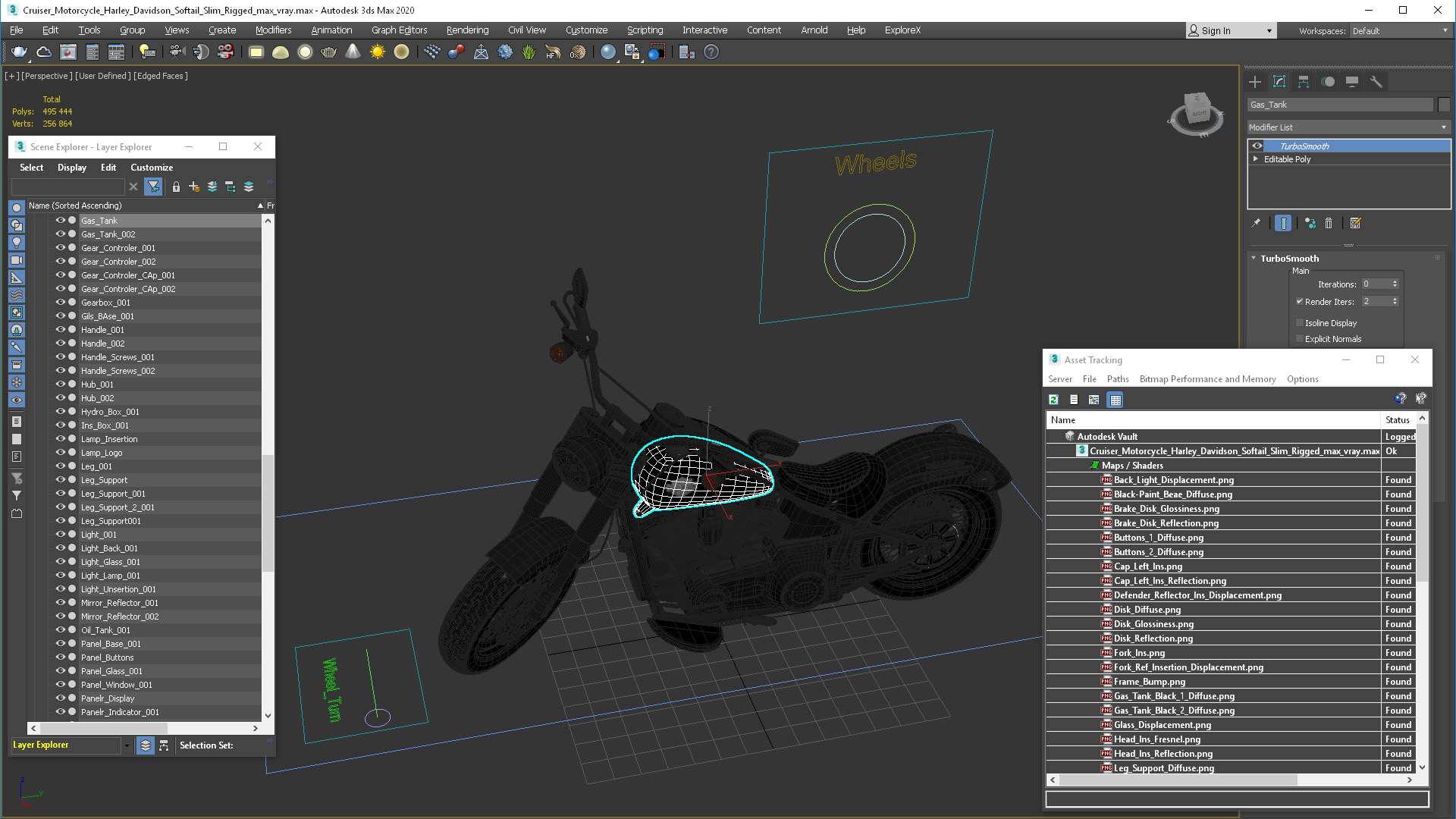Open the help question mark icon
The width and height of the screenshot is (1456, 819).
[711, 52]
